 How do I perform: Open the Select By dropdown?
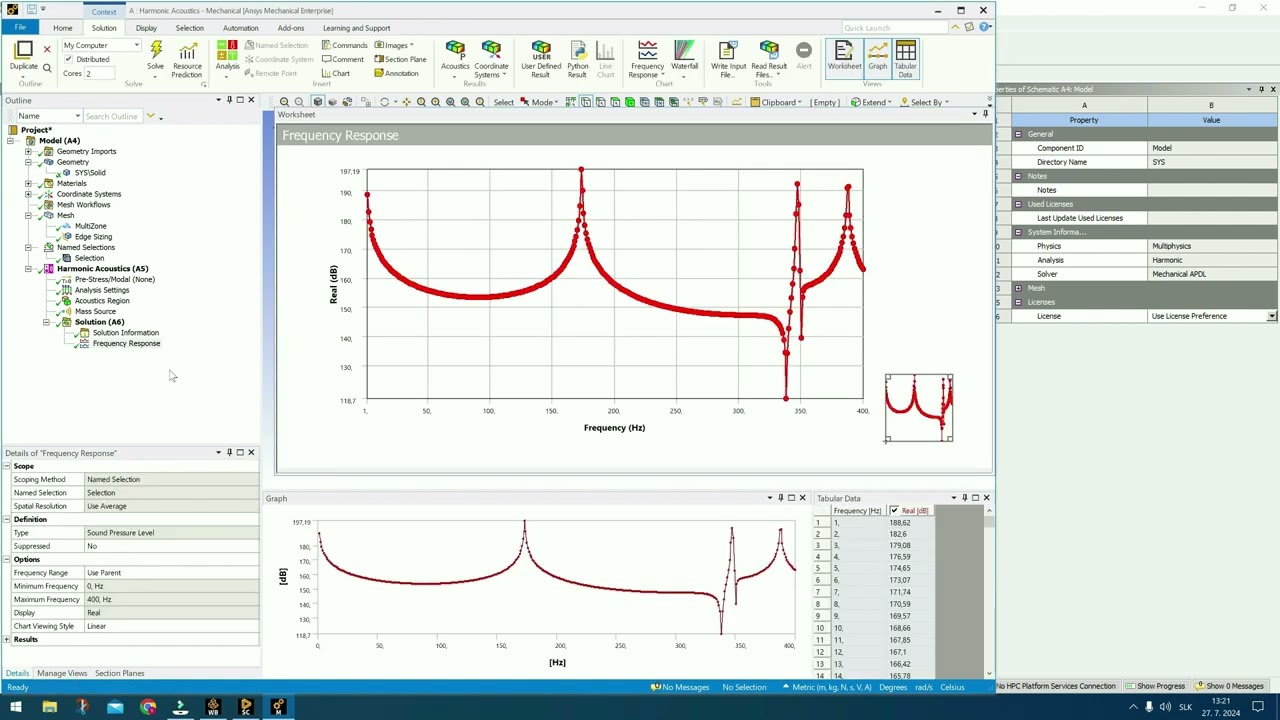tap(924, 102)
